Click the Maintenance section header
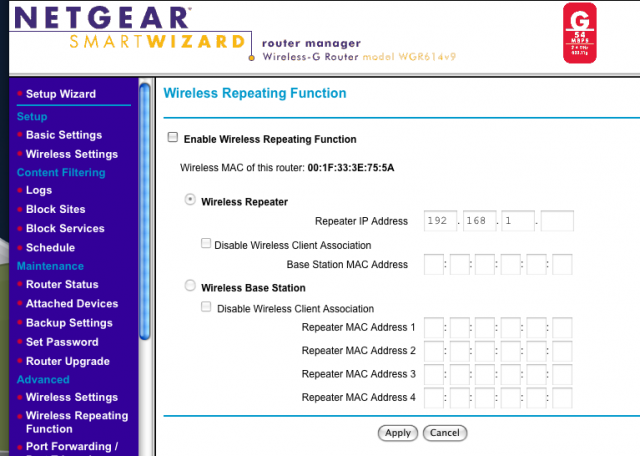 coord(50,266)
